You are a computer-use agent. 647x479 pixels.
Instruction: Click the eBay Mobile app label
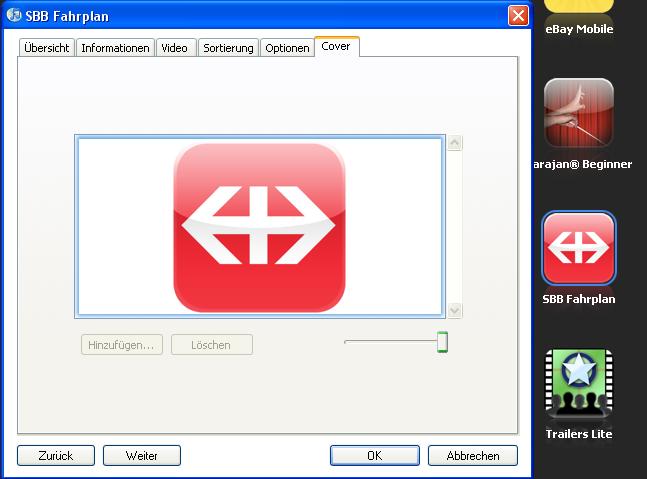579,29
